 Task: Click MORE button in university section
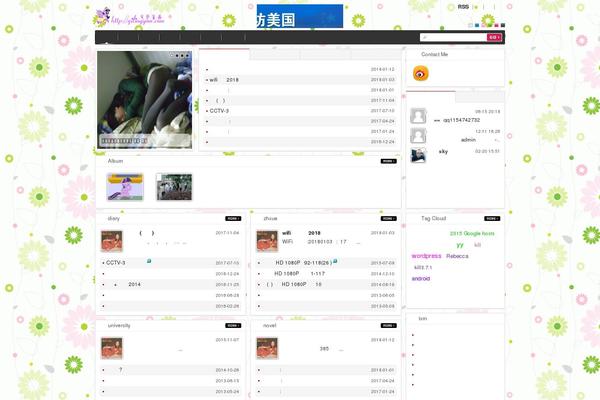click(x=233, y=326)
